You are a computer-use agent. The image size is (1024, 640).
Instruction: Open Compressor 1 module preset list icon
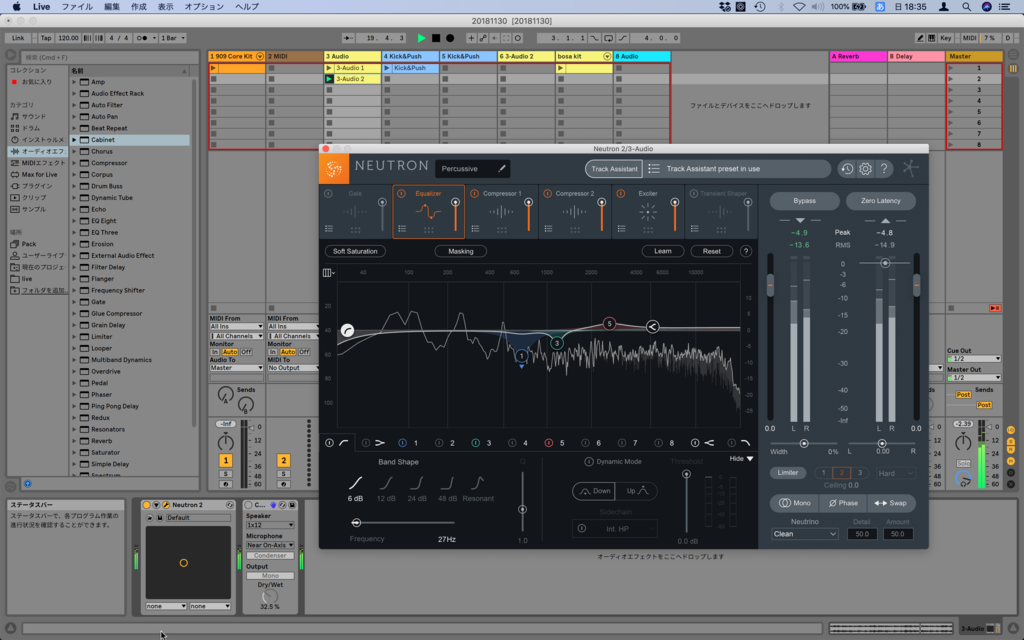pyautogui.click(x=475, y=229)
